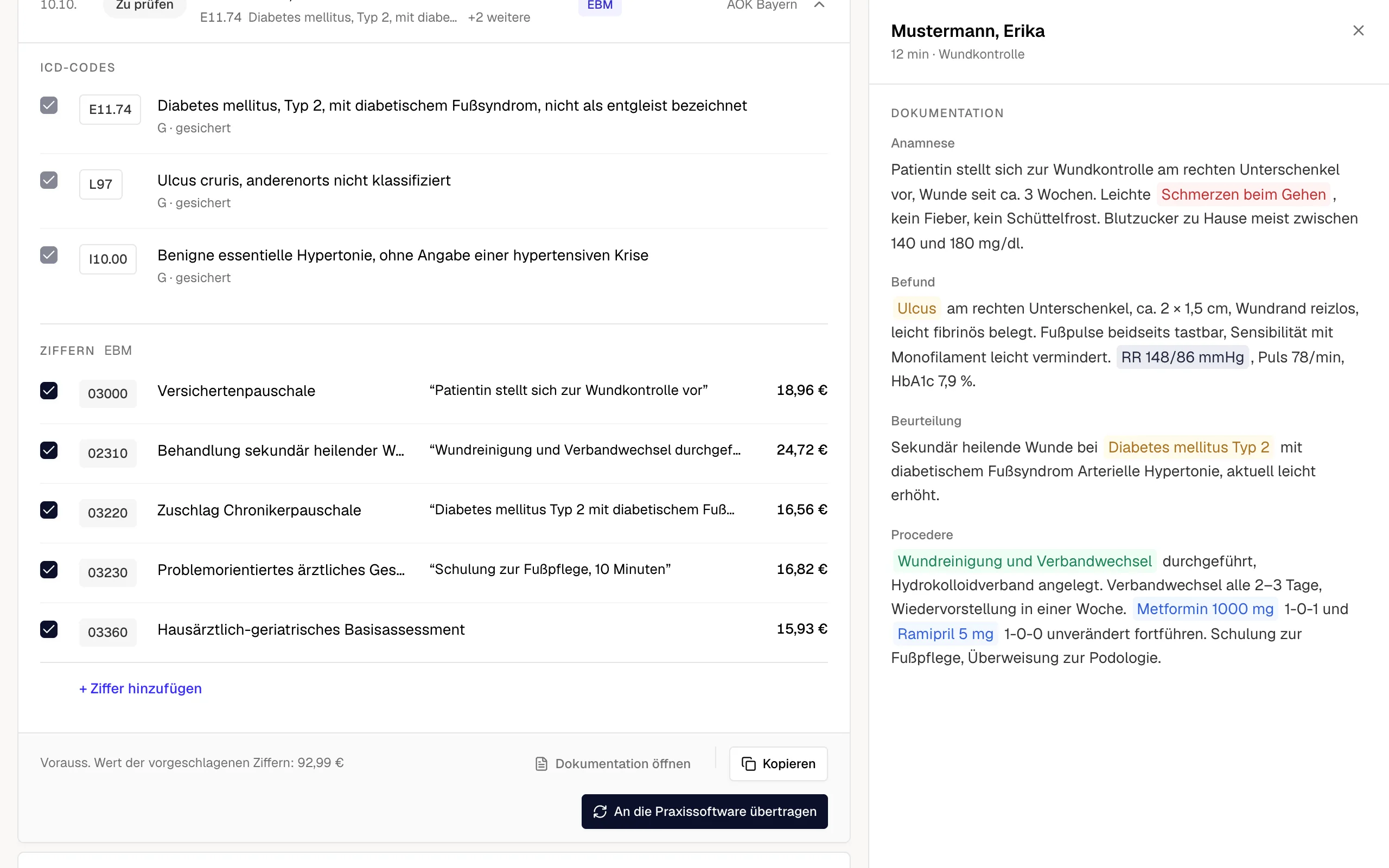Select the 03220 Ziffer code

coord(108,513)
